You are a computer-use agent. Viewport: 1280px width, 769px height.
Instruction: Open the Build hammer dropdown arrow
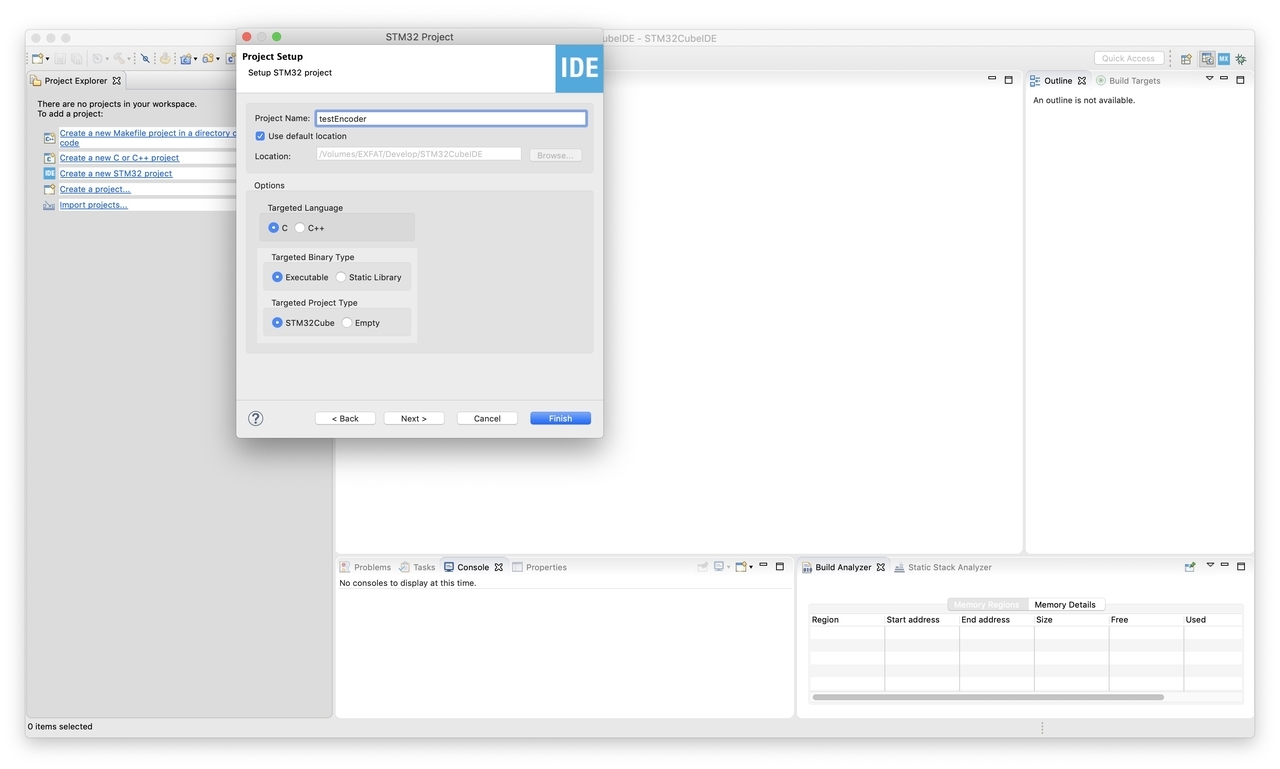click(x=129, y=60)
